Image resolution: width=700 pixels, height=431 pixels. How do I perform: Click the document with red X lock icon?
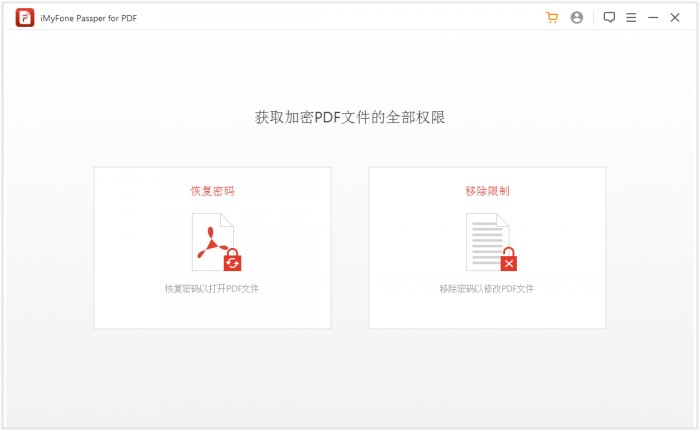[492, 242]
